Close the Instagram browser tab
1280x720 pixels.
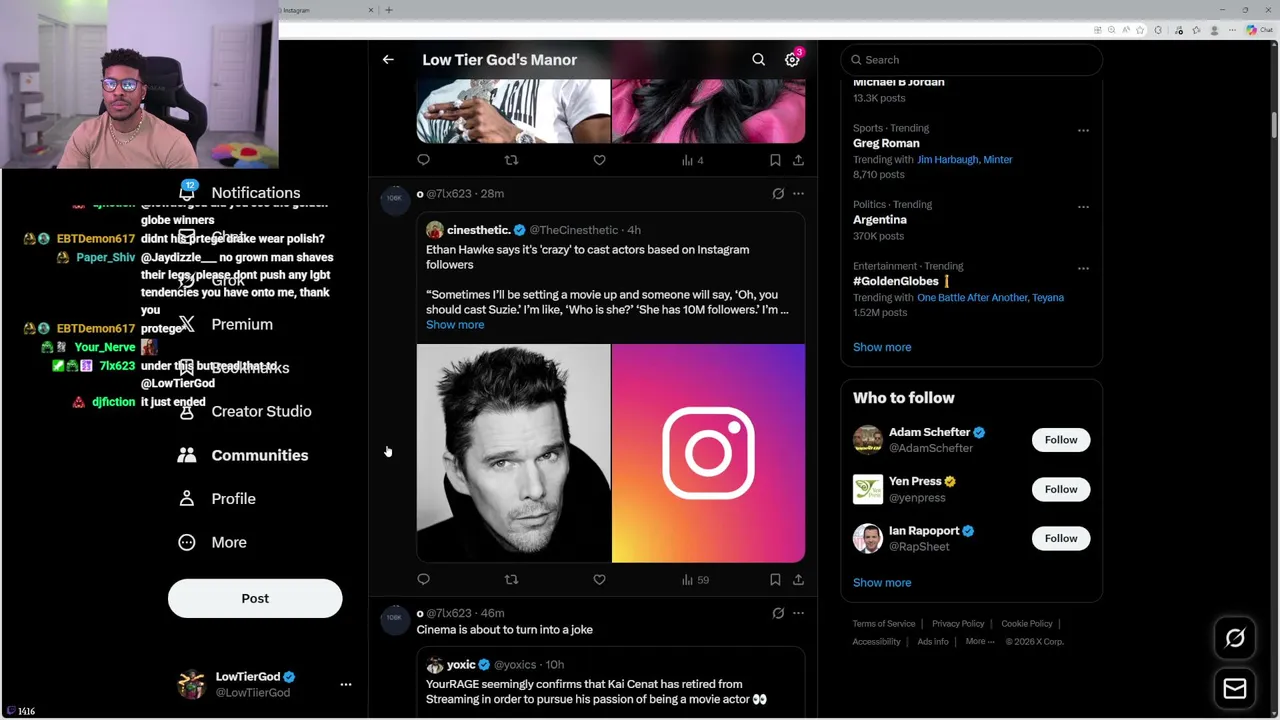pos(371,10)
